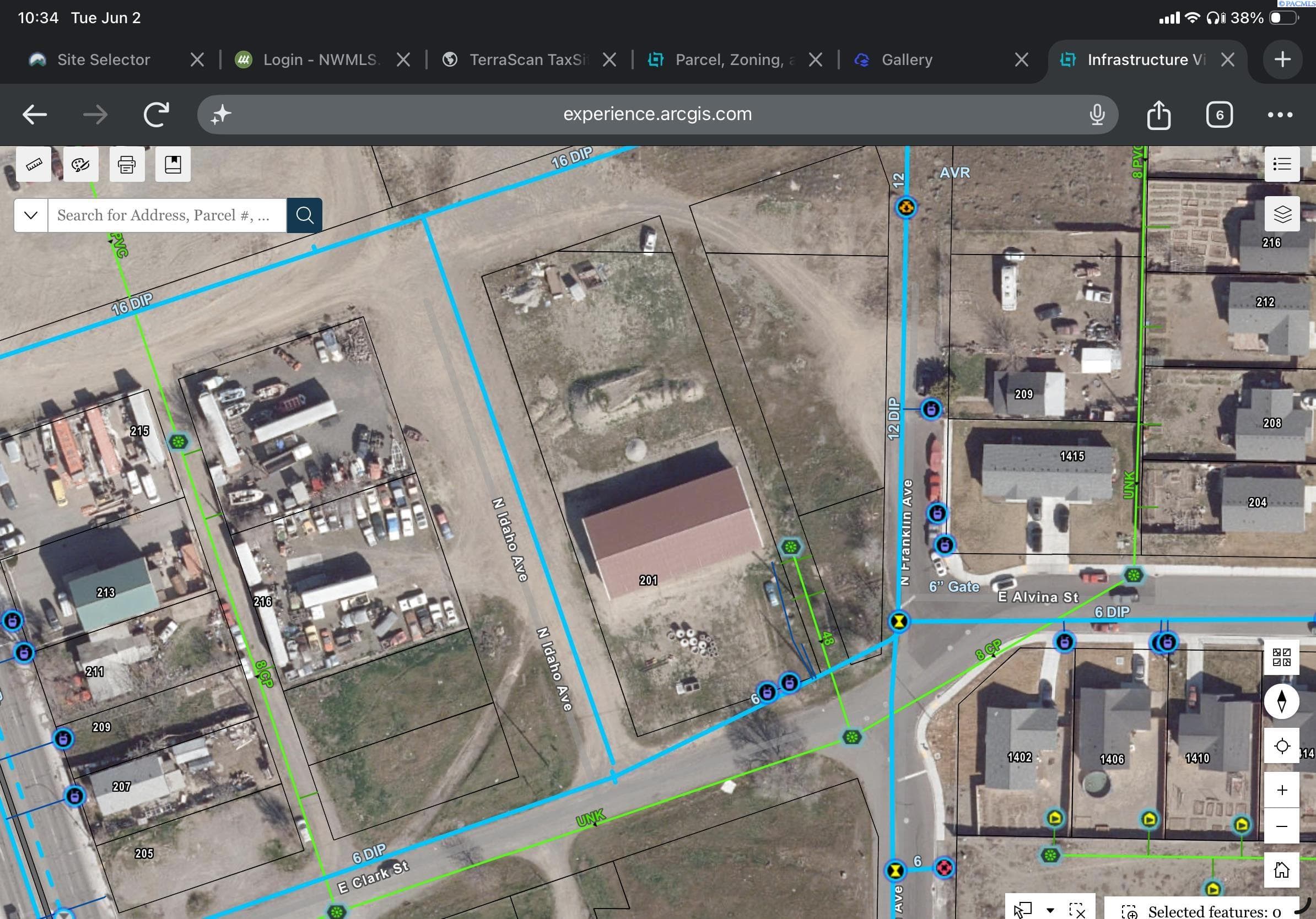Open the Measure ruler tool
Image resolution: width=1316 pixels, height=919 pixels.
point(34,164)
